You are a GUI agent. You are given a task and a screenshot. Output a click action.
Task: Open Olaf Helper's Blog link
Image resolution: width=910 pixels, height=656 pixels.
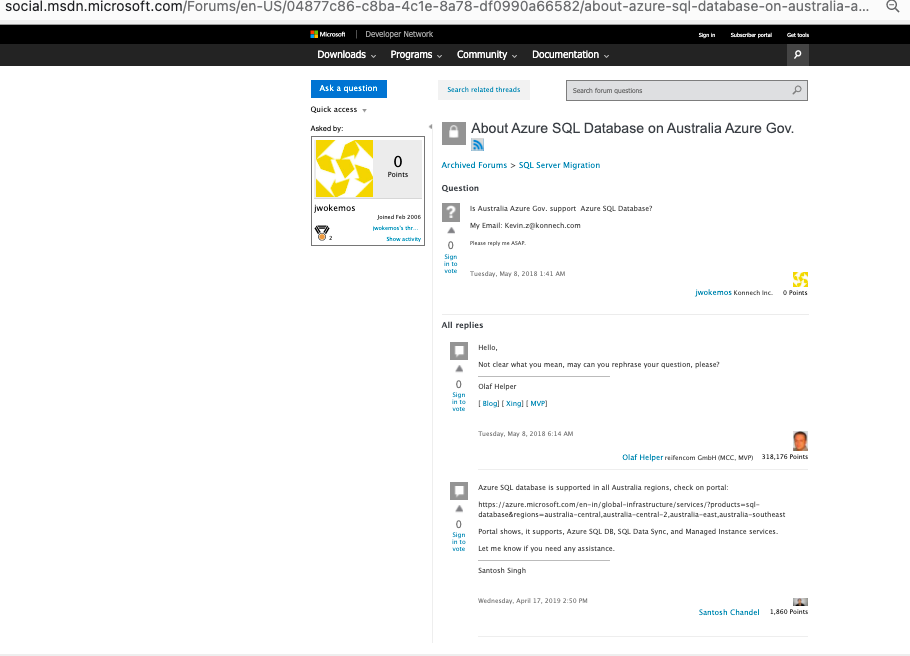(490, 403)
